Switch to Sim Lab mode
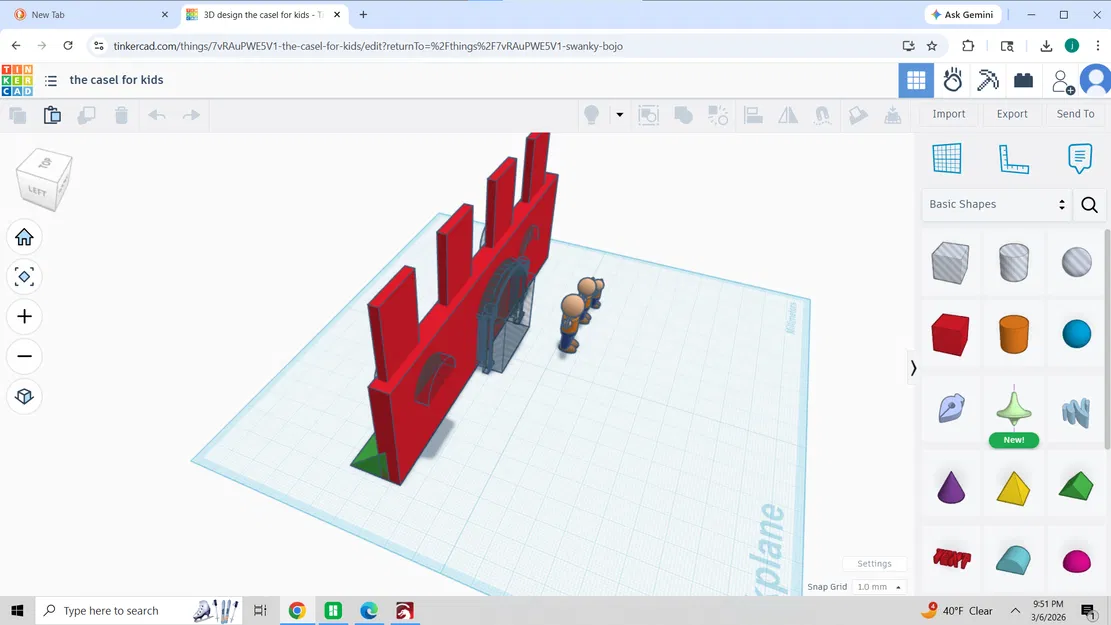The width and height of the screenshot is (1111, 625). click(x=952, y=80)
